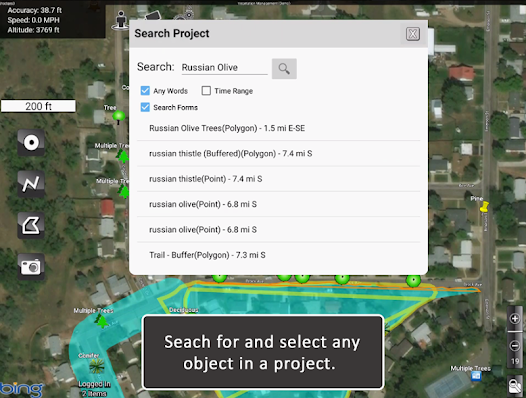Uncheck the Search Forms checkbox
This screenshot has width=526, height=398.
145,107
